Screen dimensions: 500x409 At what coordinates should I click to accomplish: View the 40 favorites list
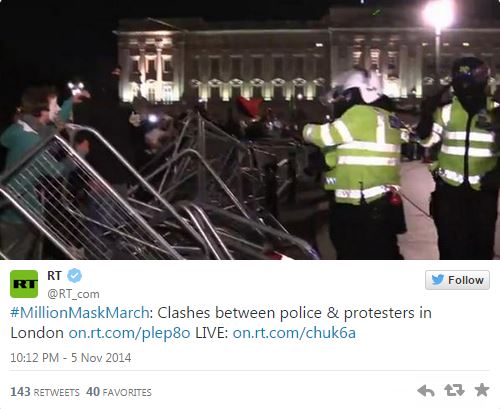[x=119, y=392]
